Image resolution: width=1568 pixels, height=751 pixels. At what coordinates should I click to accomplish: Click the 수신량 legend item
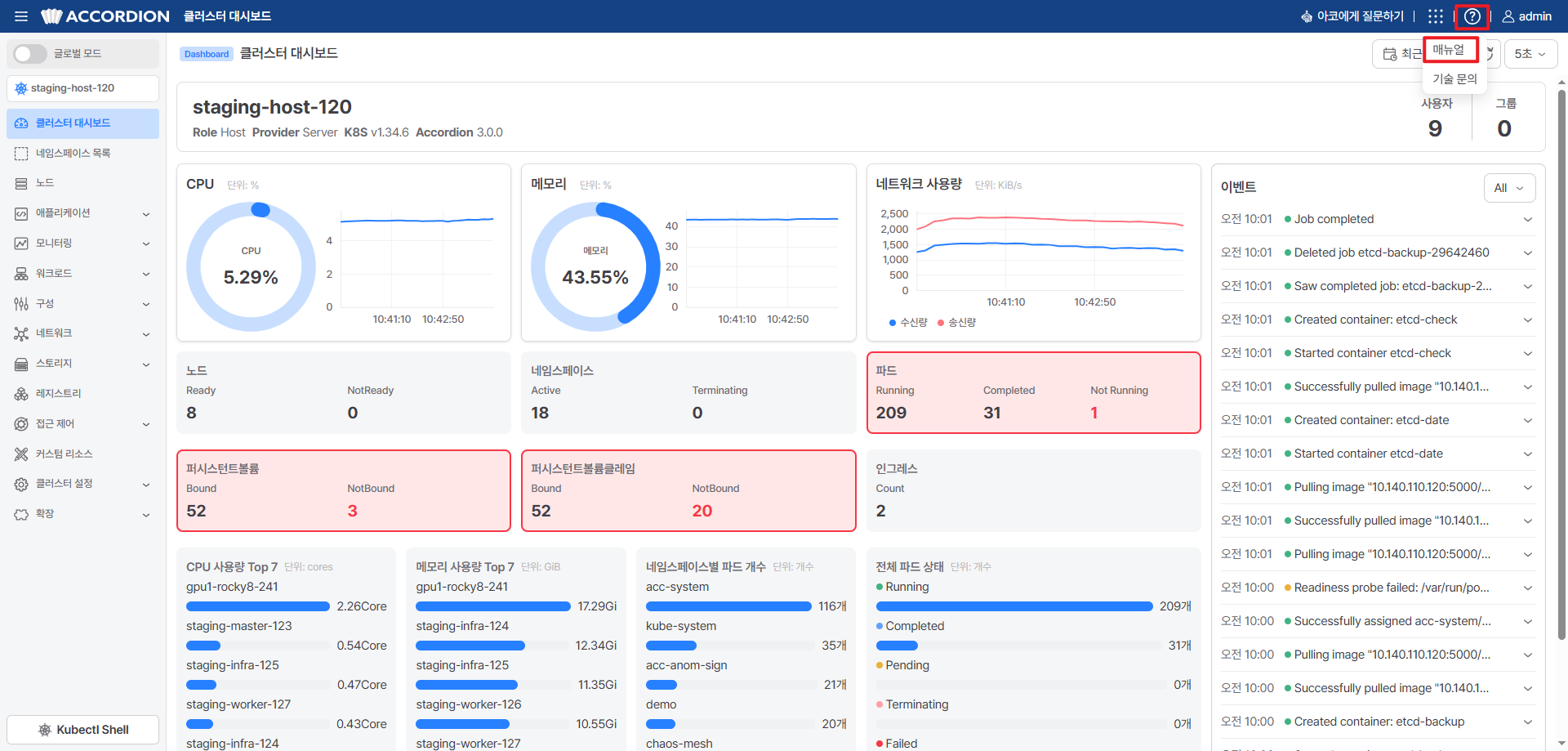(x=908, y=323)
